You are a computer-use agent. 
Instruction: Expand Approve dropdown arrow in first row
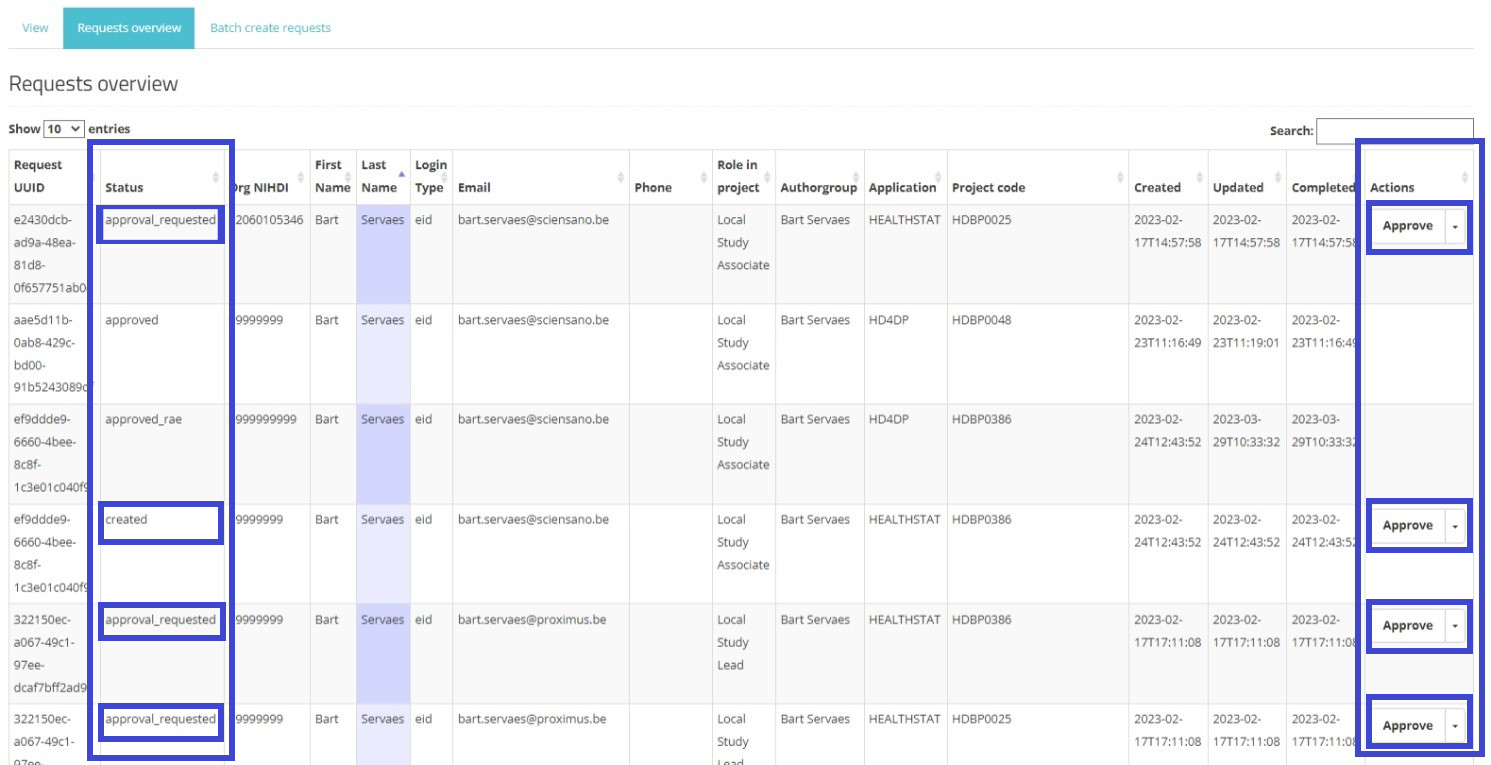pos(1455,226)
